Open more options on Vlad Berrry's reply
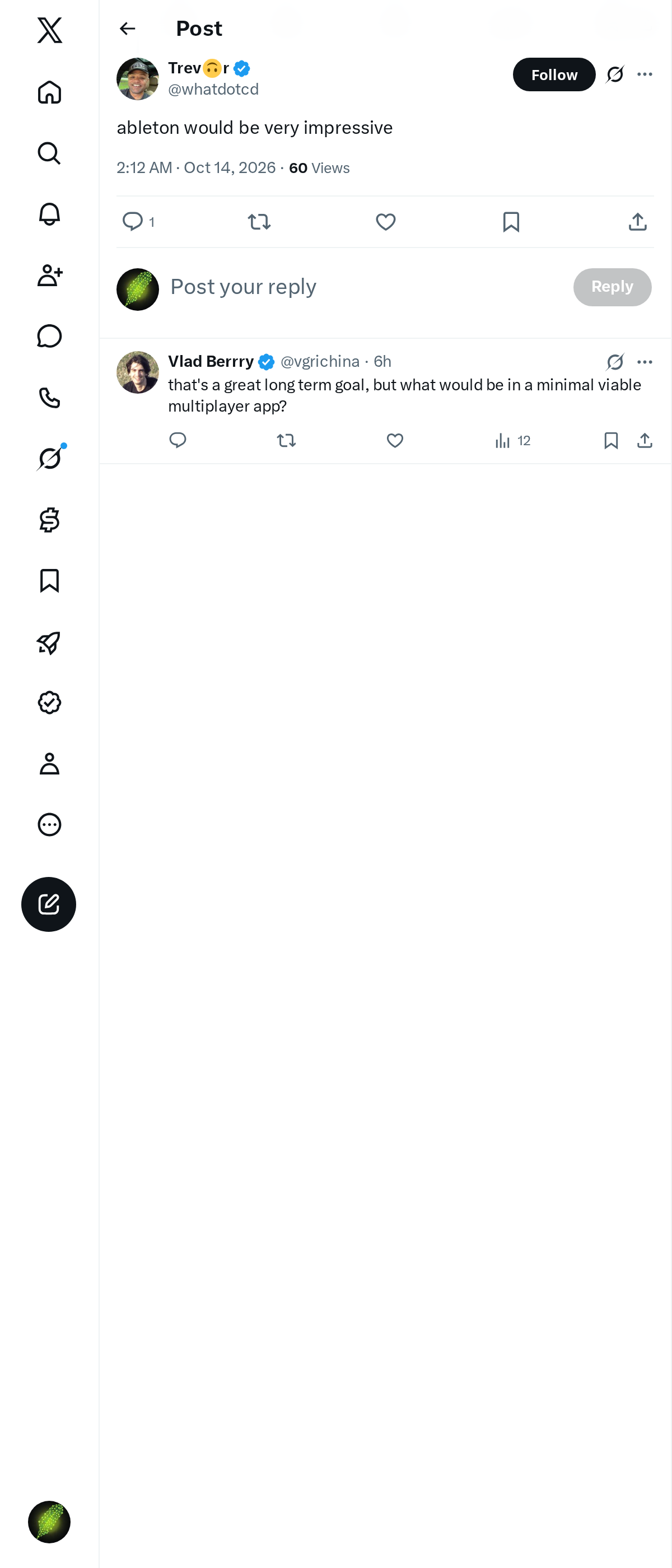 [x=645, y=362]
